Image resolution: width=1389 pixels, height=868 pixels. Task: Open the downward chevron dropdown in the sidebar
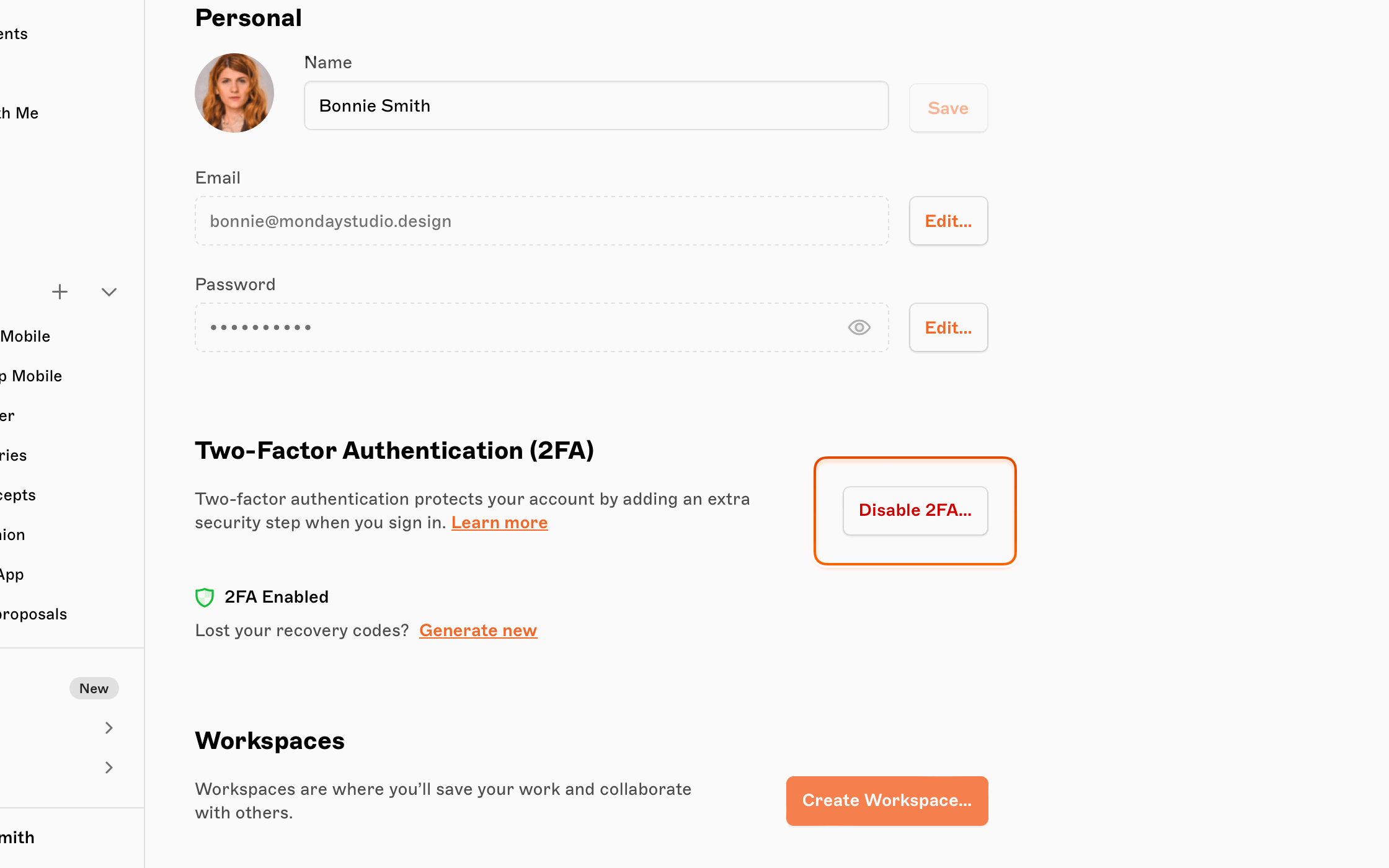(x=109, y=291)
